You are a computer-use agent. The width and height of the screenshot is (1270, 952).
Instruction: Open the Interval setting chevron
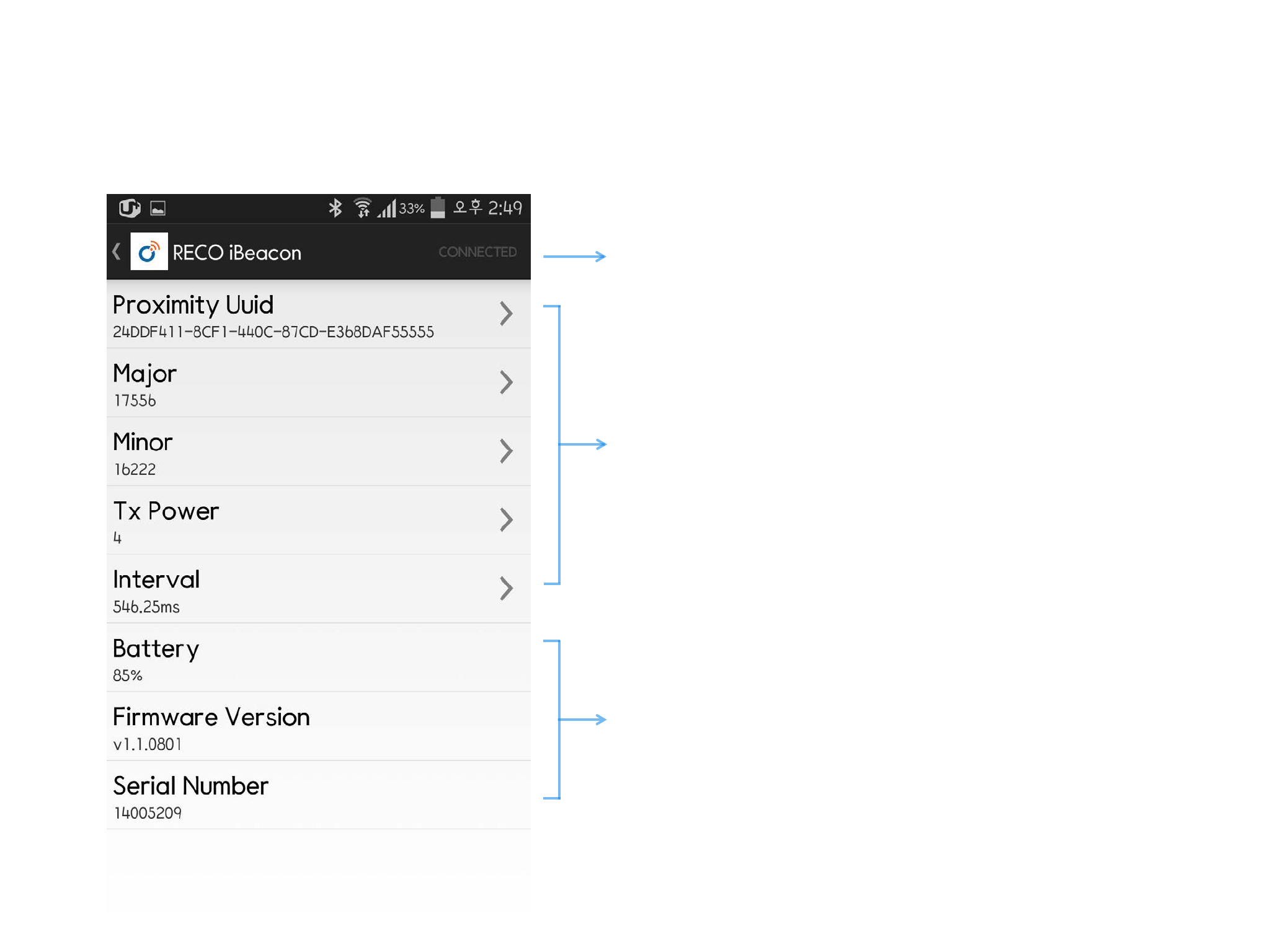(506, 589)
